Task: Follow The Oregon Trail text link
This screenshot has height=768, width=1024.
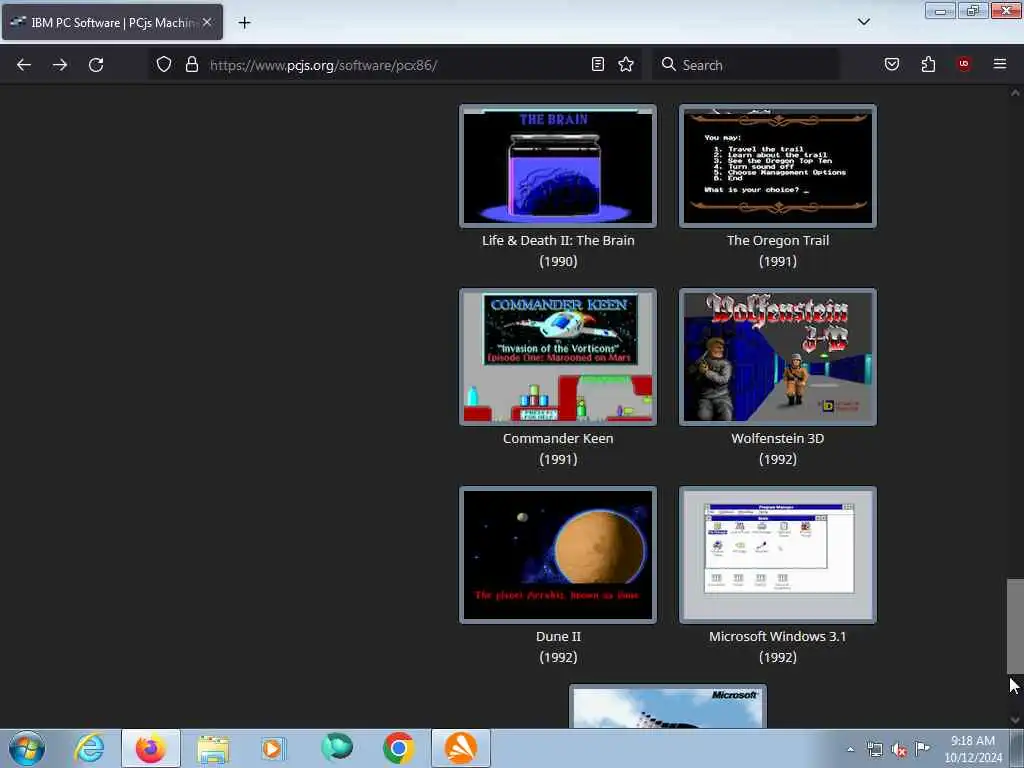Action: coord(778,240)
